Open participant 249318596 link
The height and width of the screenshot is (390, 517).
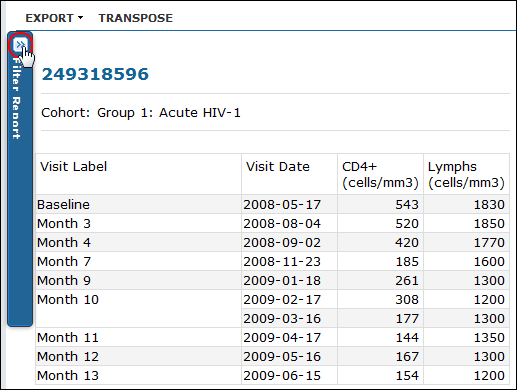coord(95,74)
